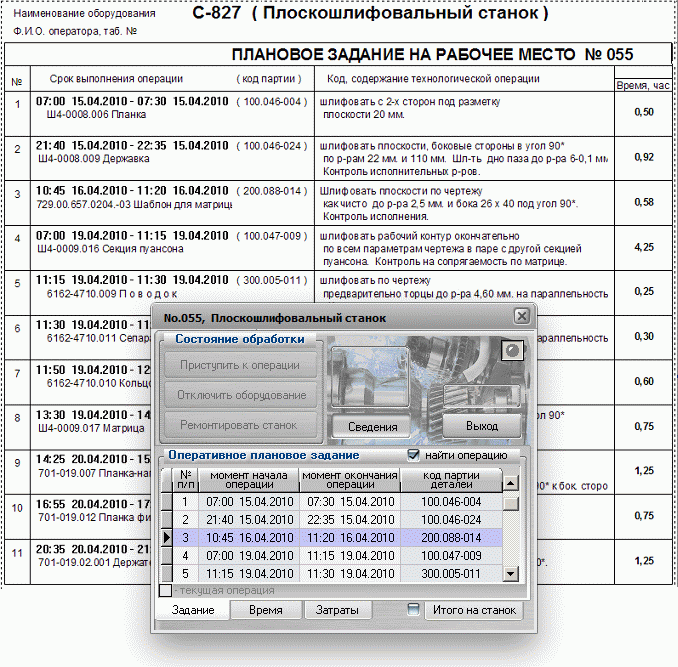Click report text шлифовать по чертежу
The image size is (678, 667).
tap(375, 281)
